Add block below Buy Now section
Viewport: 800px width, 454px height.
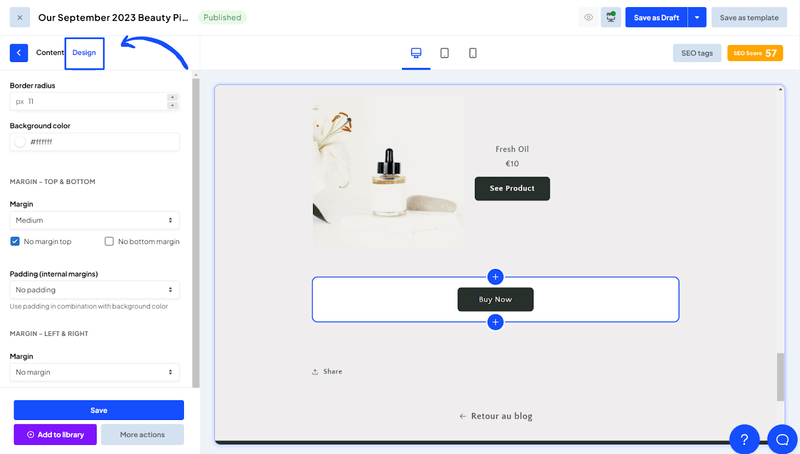(x=495, y=322)
